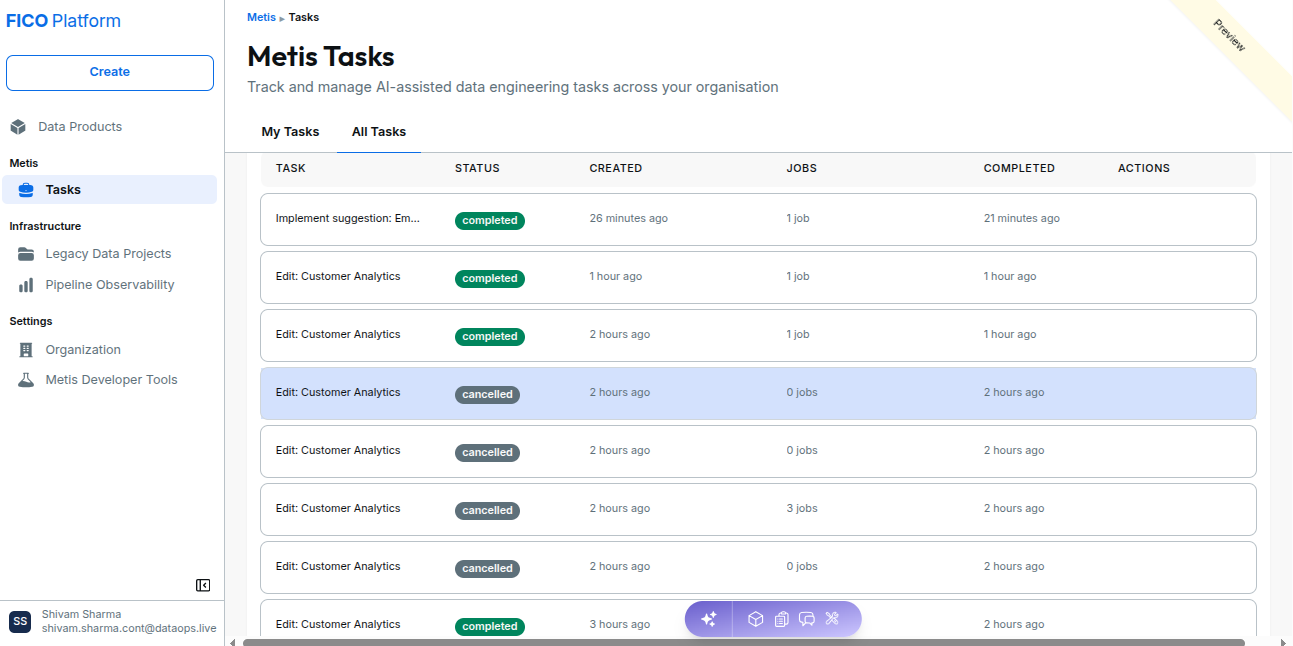1293x646 pixels.
Task: Select the Tasks briefcase icon in sidebar
Action: 26,190
